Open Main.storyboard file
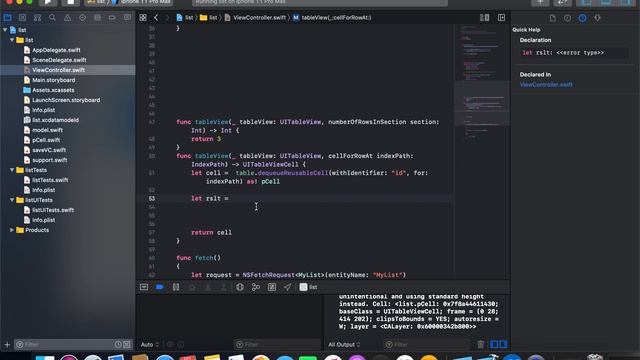The image size is (640, 360). click(x=53, y=80)
